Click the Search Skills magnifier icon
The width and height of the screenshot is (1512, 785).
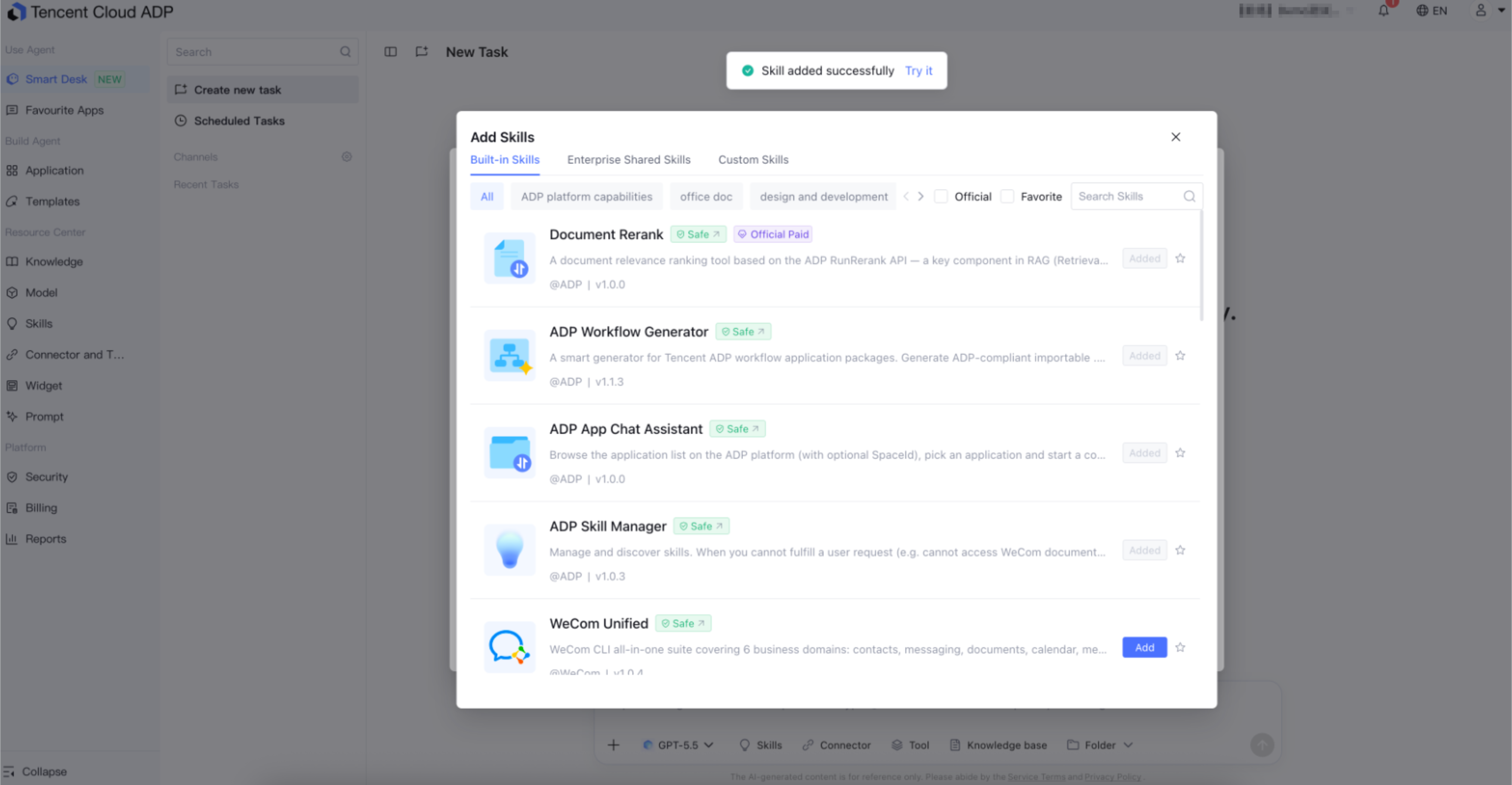point(1189,196)
